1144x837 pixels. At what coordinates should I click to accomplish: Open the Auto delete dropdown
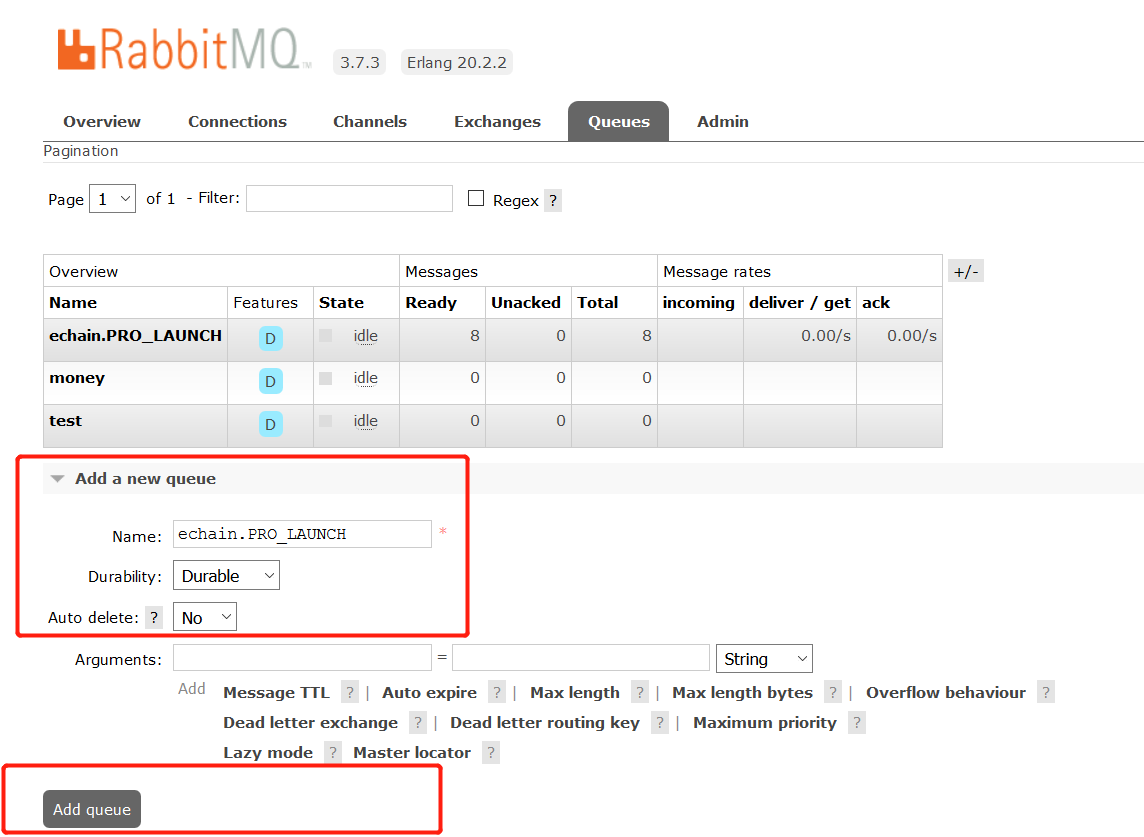point(205,618)
